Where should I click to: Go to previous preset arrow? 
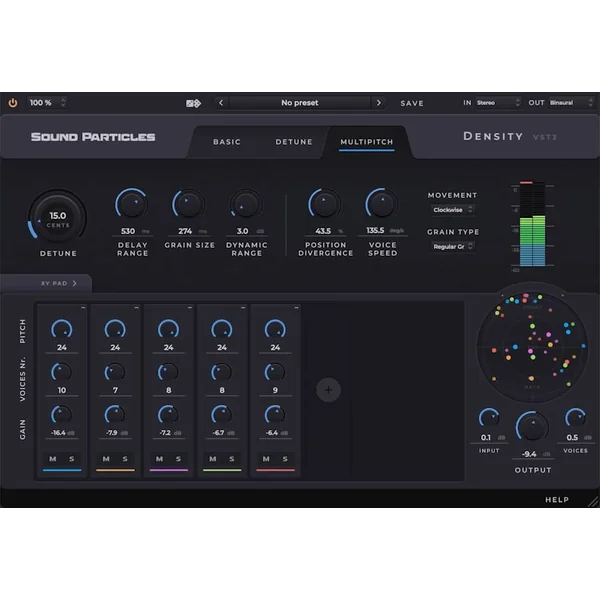(221, 103)
